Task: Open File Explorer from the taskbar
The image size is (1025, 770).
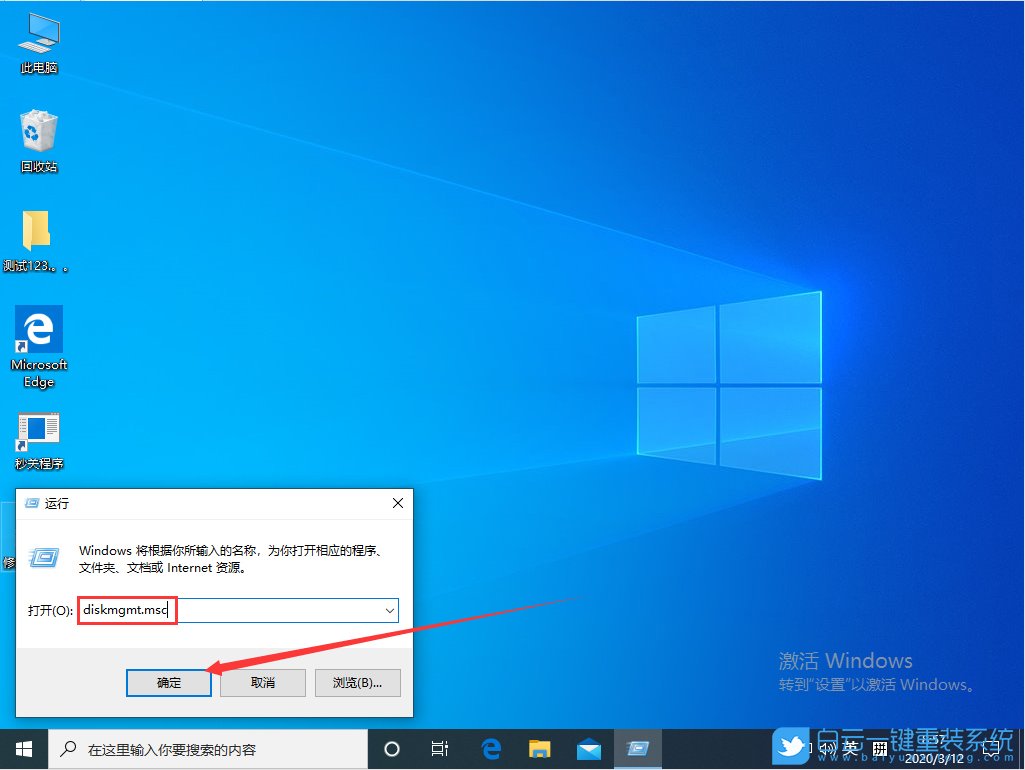Action: click(539, 748)
